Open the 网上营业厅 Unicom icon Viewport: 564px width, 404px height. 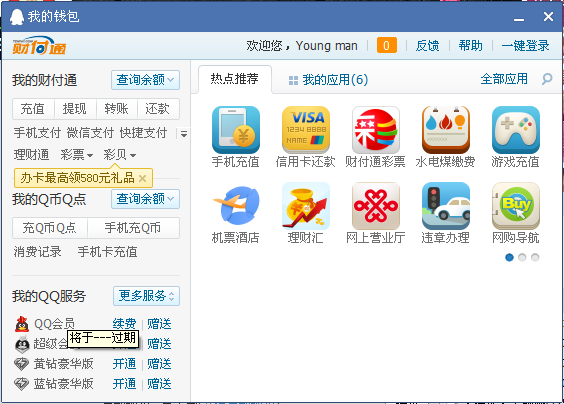[376, 206]
